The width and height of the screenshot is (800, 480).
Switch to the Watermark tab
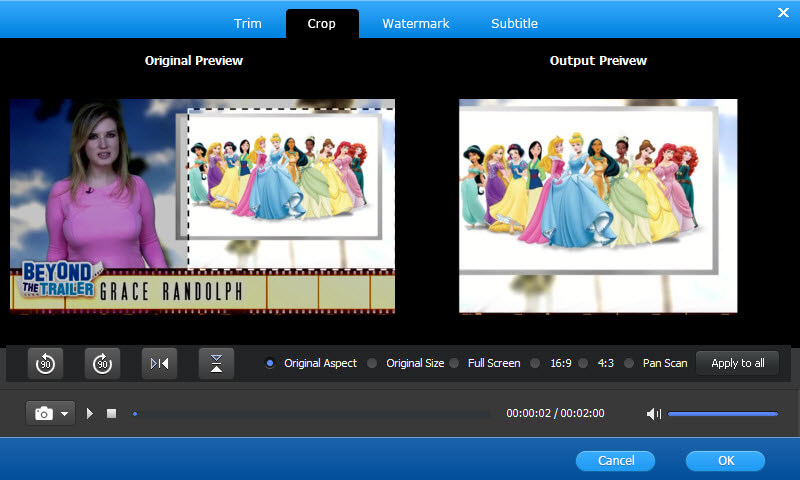point(416,23)
